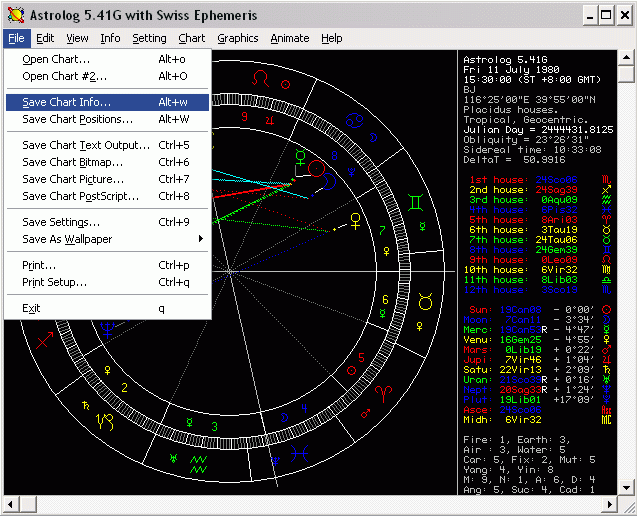The height and width of the screenshot is (516, 637).
Task: Choose Save Chart PostScript... entry
Action: (x=108, y=197)
